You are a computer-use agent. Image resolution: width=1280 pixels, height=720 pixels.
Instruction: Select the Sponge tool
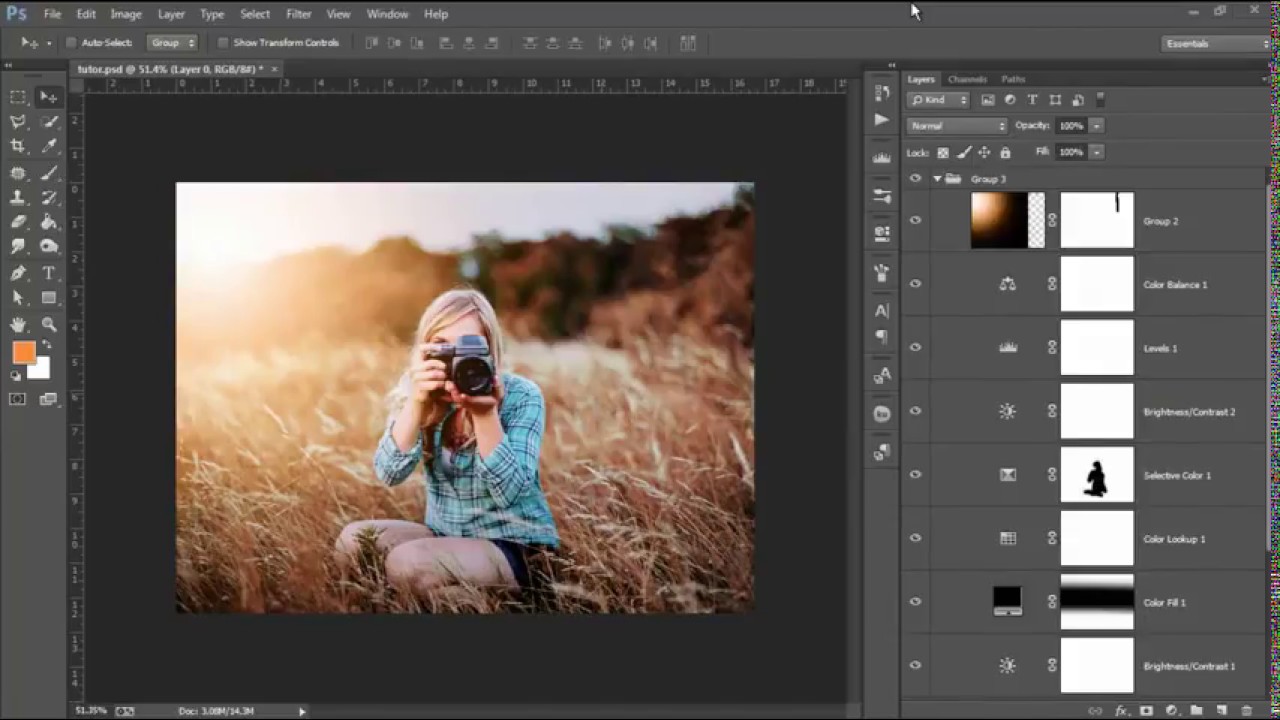(48, 247)
